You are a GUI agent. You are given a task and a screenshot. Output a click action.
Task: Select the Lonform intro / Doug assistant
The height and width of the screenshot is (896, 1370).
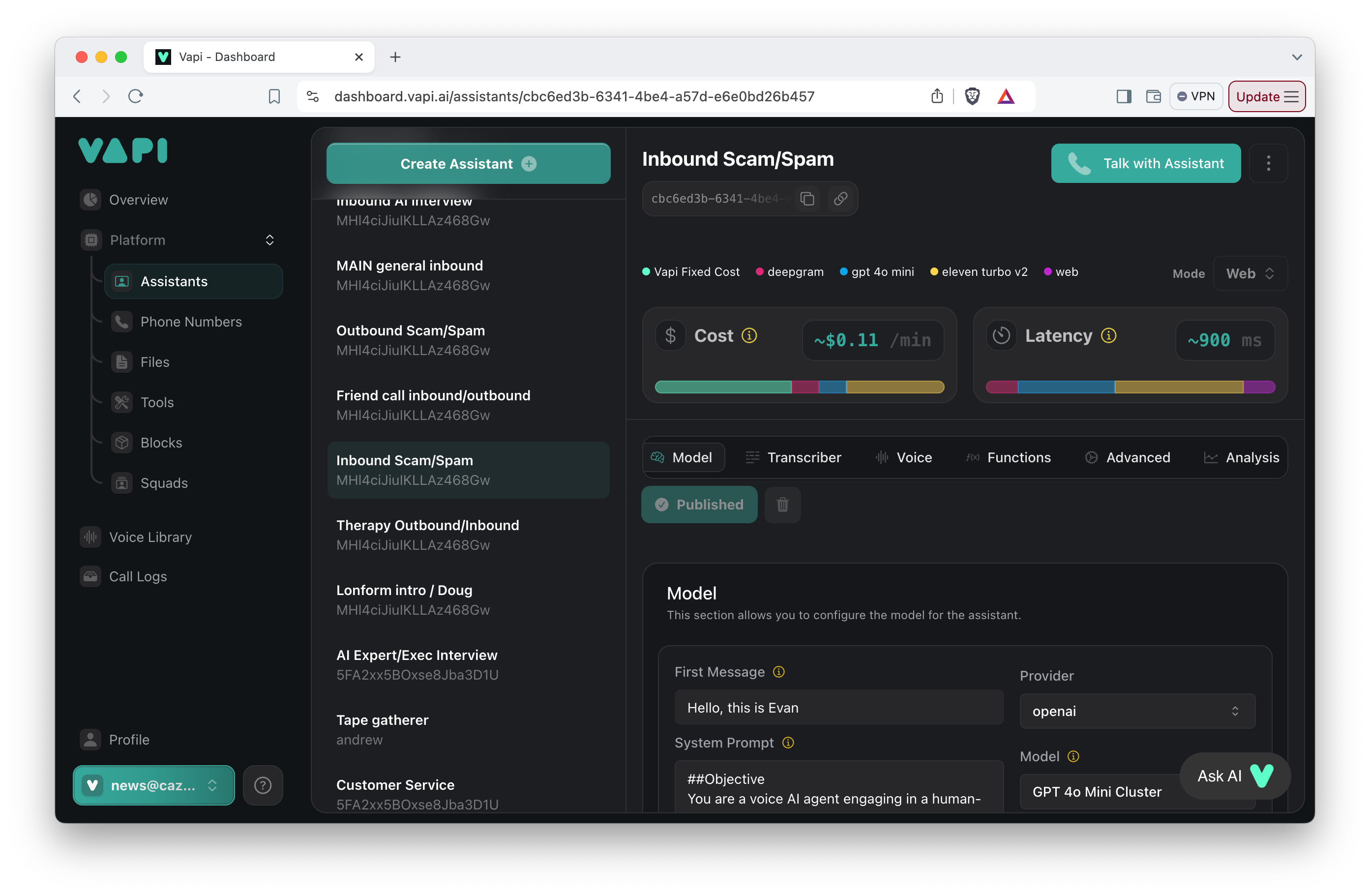click(x=468, y=600)
